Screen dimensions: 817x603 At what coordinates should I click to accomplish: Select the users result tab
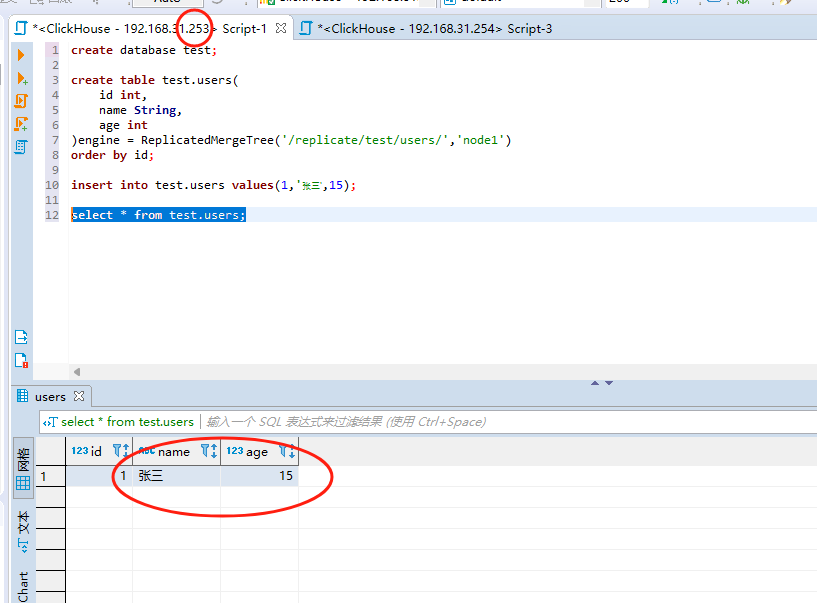point(49,397)
